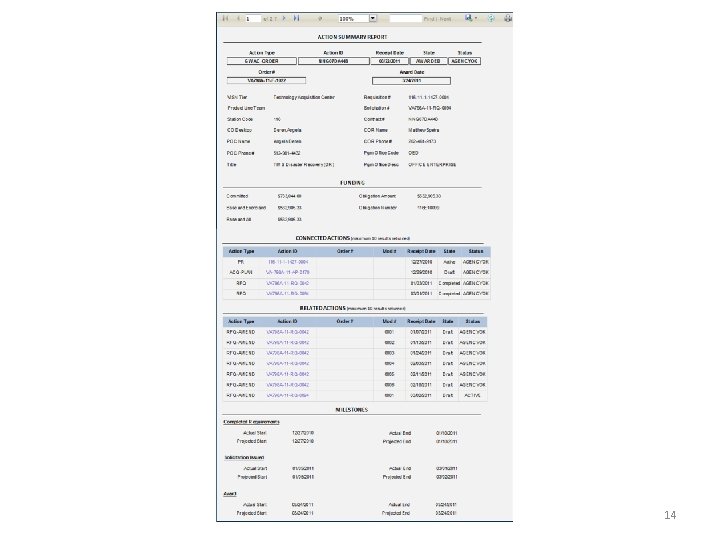Click the ACTION SUMMARY REPORT heading

[352, 37]
